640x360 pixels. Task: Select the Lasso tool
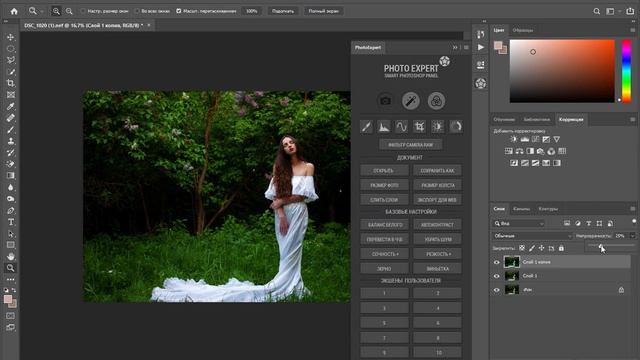pyautogui.click(x=11, y=60)
